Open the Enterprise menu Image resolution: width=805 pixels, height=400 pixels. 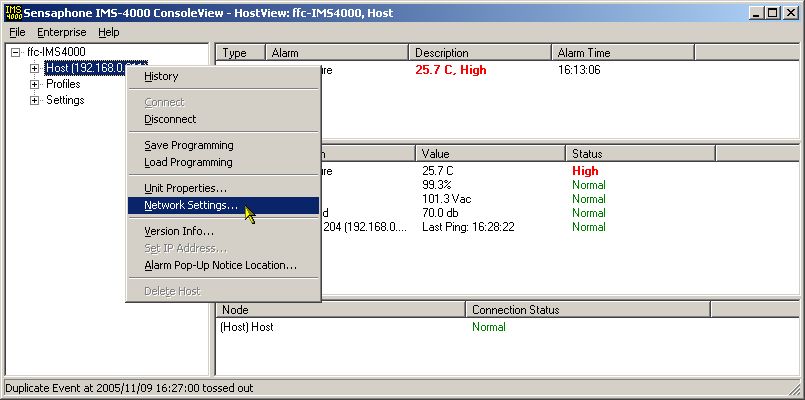pos(62,32)
